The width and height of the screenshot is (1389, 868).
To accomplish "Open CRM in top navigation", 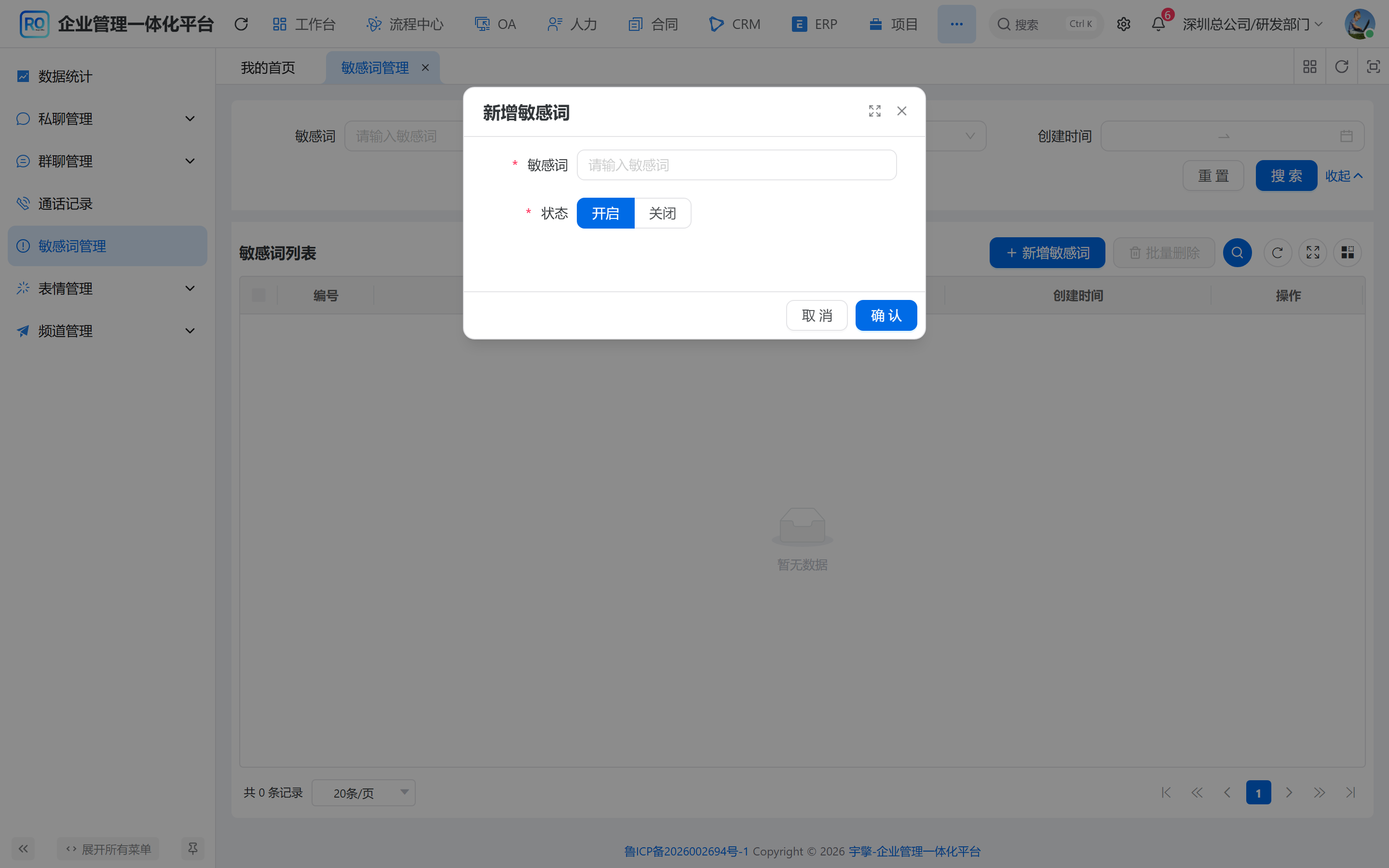I will coord(735,24).
